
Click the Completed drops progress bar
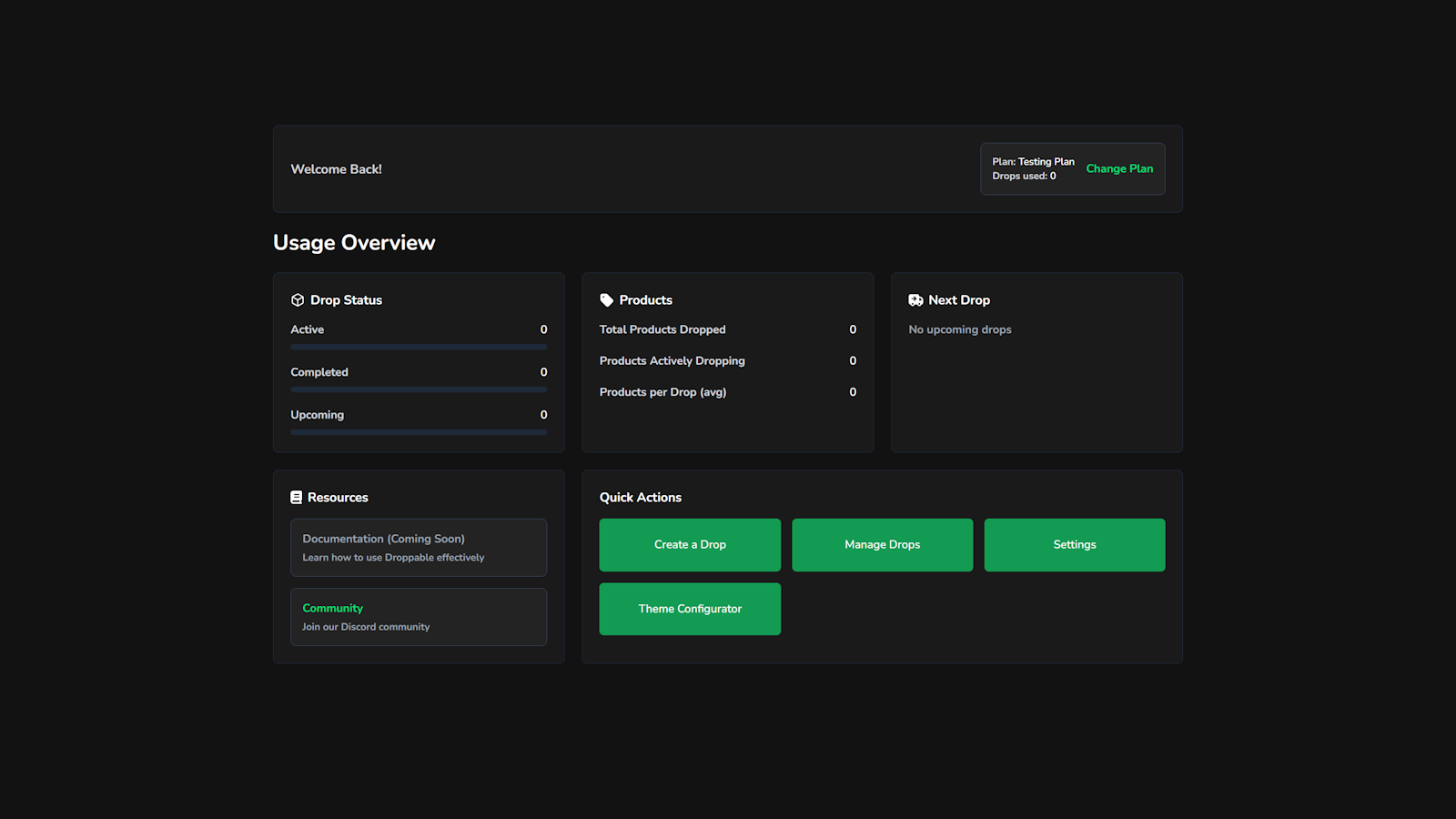coord(418,389)
